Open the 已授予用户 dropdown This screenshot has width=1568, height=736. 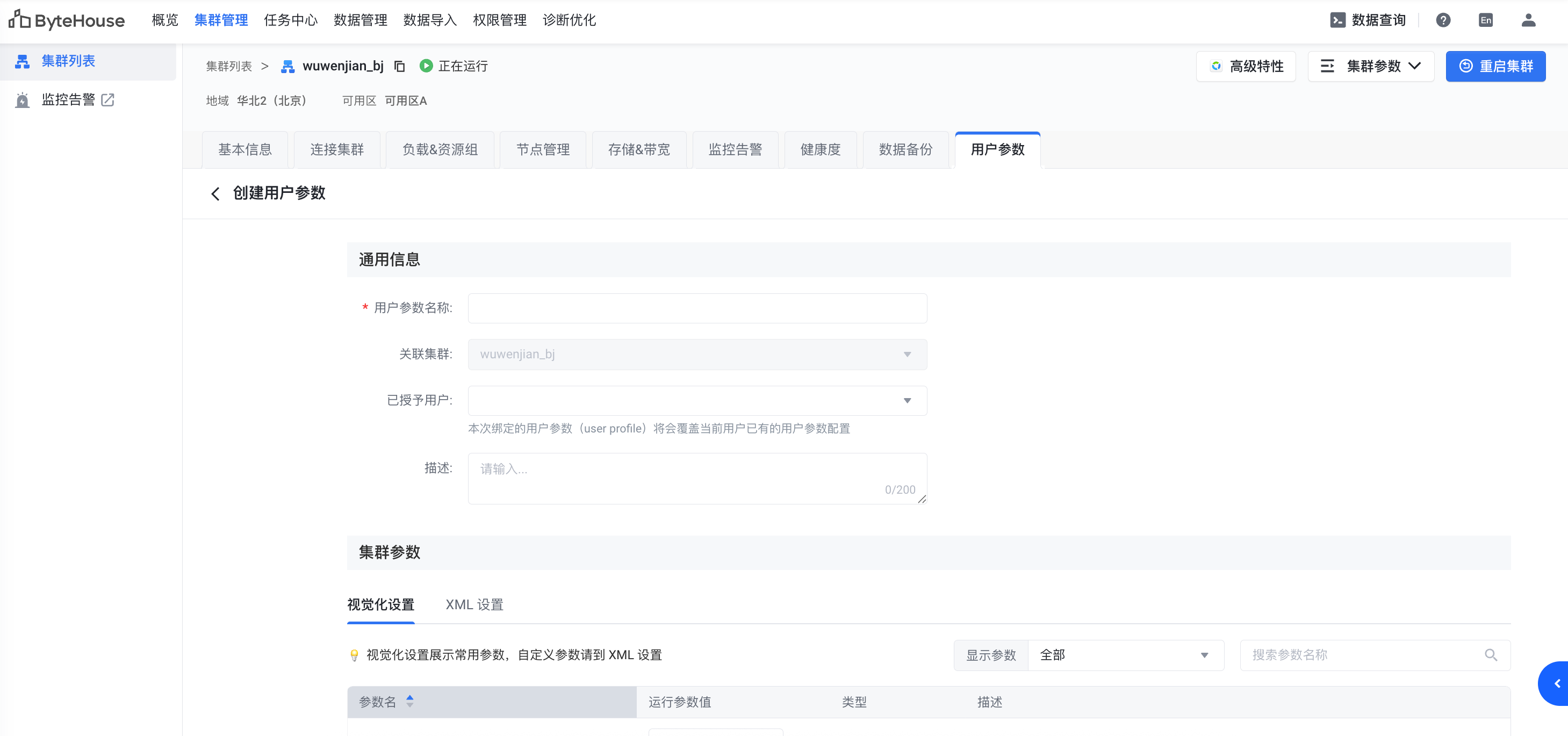pos(697,401)
